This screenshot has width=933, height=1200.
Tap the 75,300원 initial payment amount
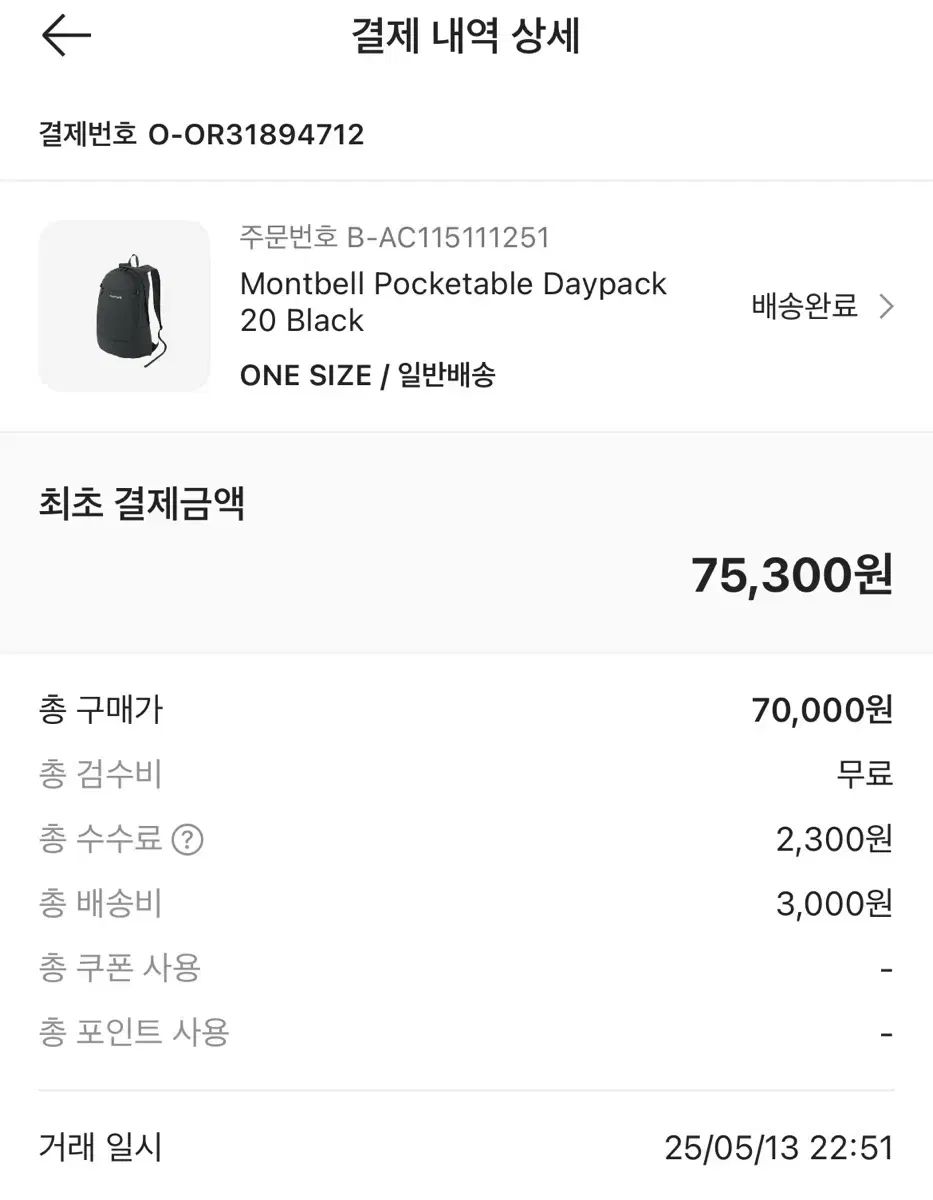[792, 575]
